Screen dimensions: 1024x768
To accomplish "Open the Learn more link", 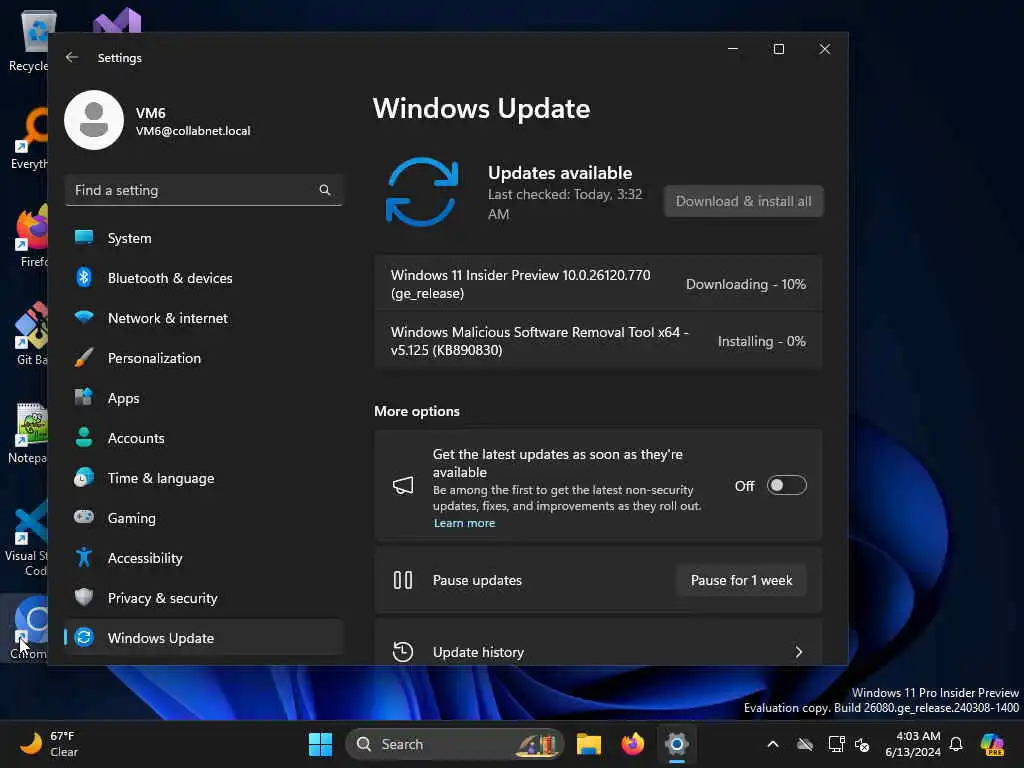I will (x=464, y=522).
